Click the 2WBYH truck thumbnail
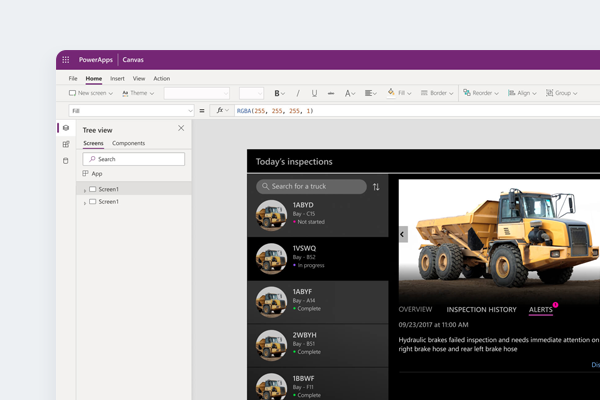This screenshot has width=600, height=400. click(x=271, y=345)
